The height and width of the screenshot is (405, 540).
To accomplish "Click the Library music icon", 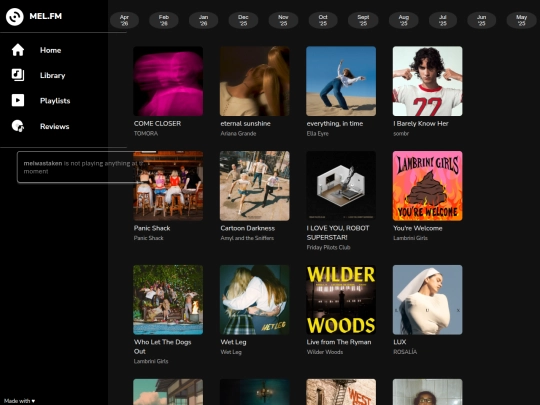I will 18,75.
